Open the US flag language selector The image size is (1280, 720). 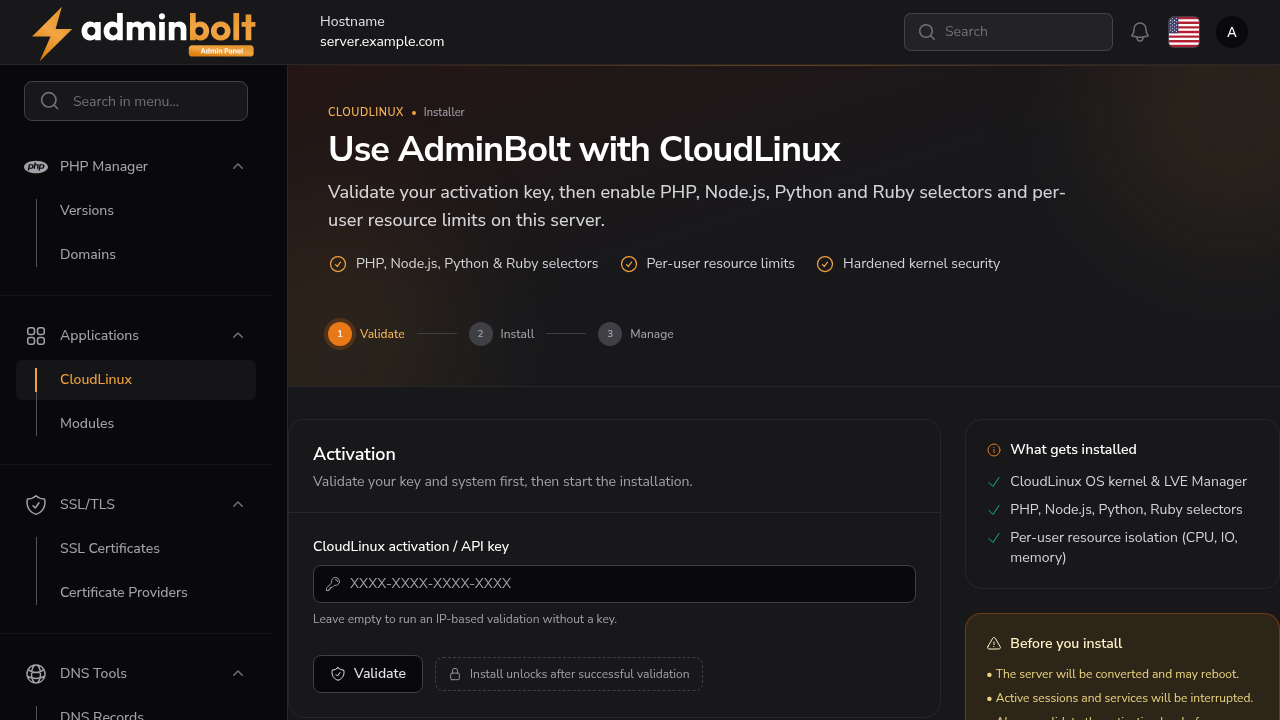(x=1184, y=32)
